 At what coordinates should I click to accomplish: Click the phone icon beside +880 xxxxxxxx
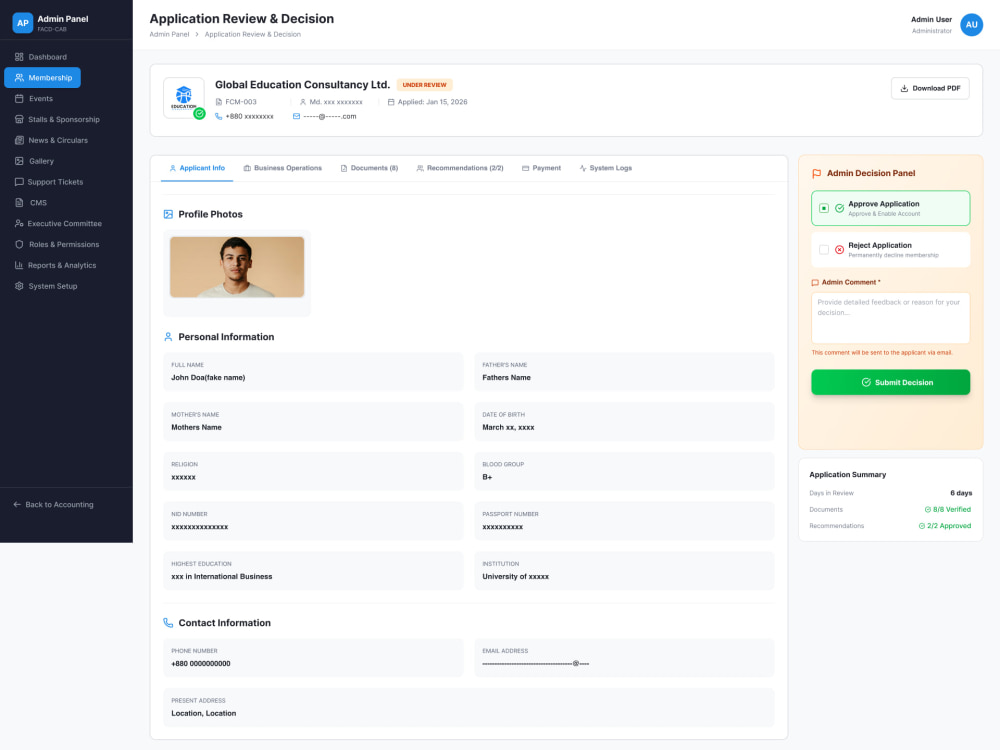219,116
